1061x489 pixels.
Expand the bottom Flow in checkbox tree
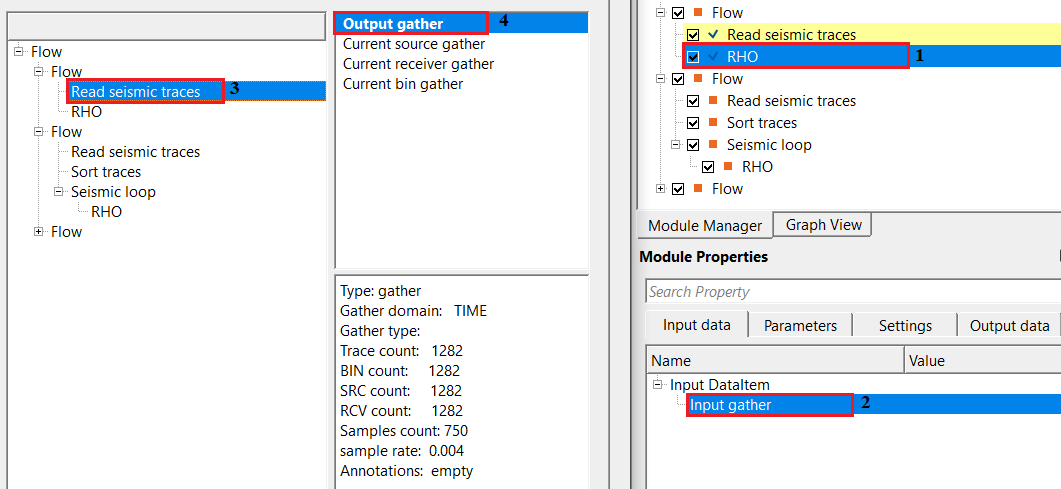pyautogui.click(x=661, y=189)
